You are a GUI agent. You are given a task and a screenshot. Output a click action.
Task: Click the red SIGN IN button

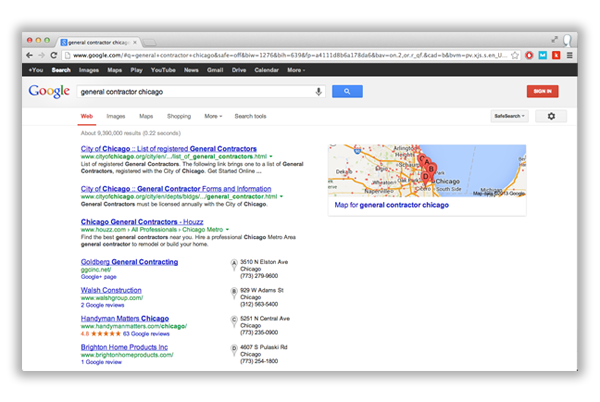coord(543,91)
